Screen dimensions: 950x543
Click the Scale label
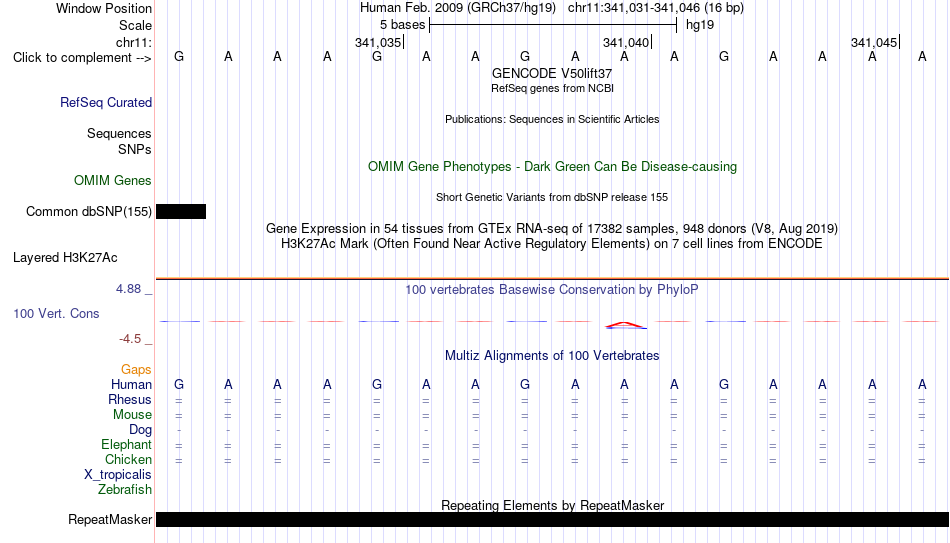coord(136,25)
